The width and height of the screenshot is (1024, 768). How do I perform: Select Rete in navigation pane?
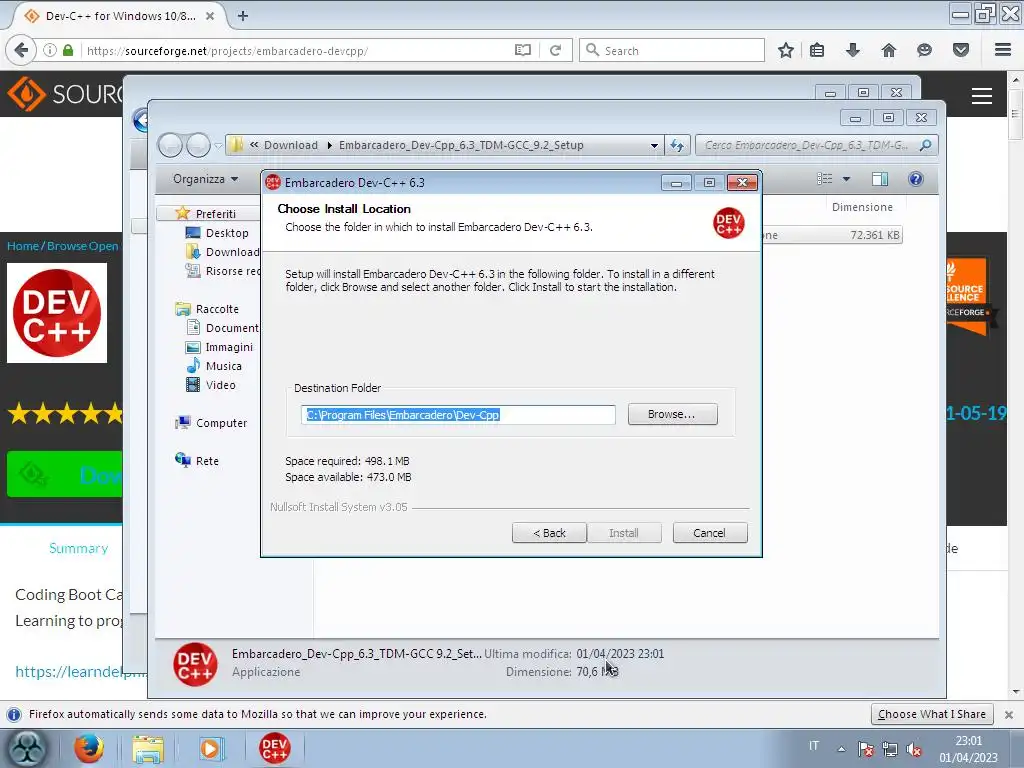197,460
